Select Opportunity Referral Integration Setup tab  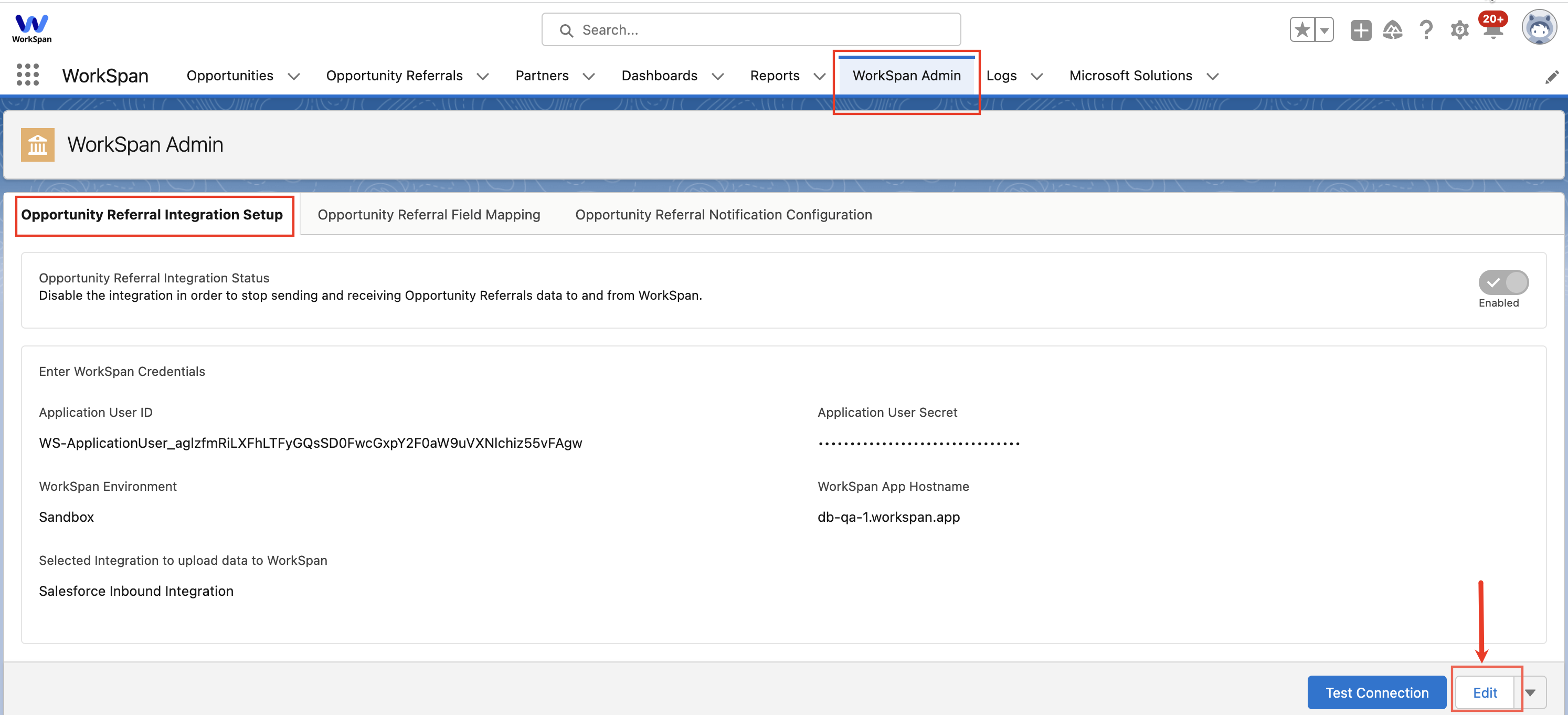152,214
